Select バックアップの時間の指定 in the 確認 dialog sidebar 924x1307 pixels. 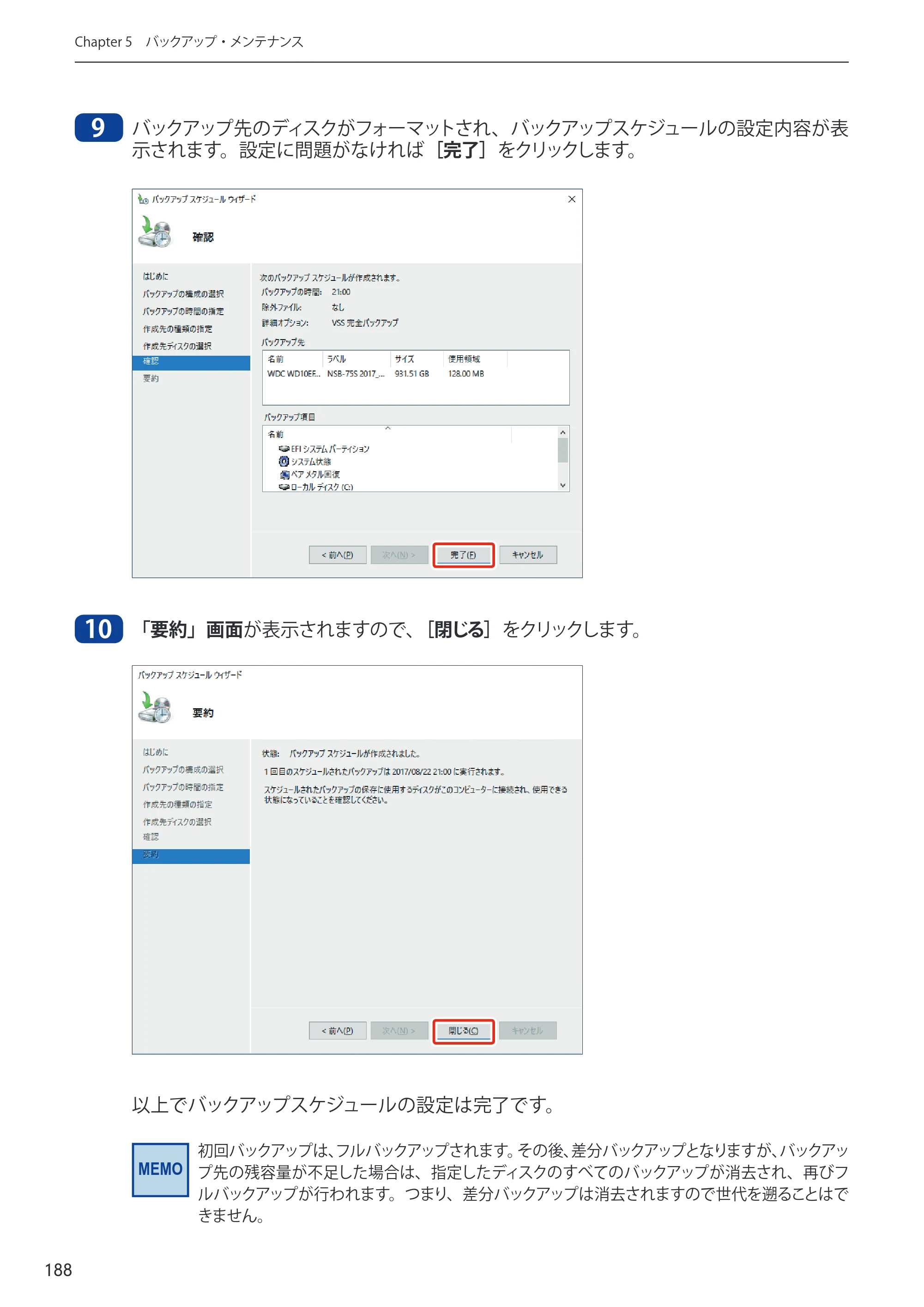point(183,311)
